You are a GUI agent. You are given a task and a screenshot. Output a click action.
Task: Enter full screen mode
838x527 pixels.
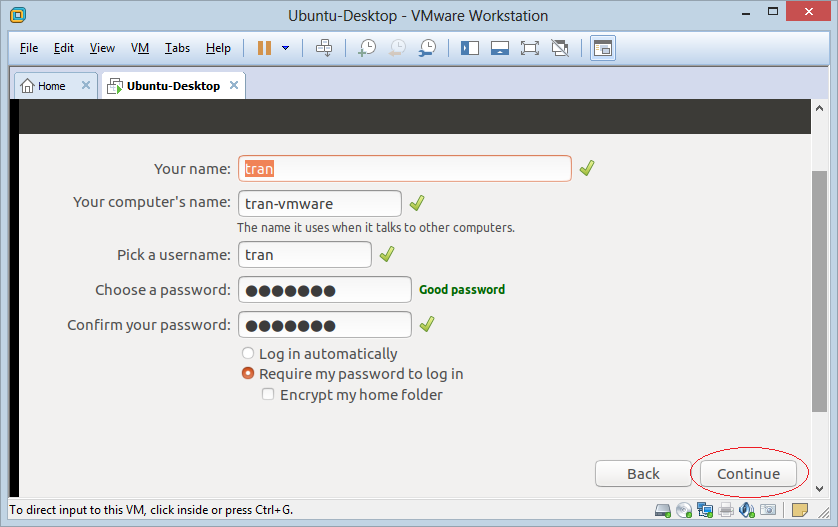pos(530,48)
